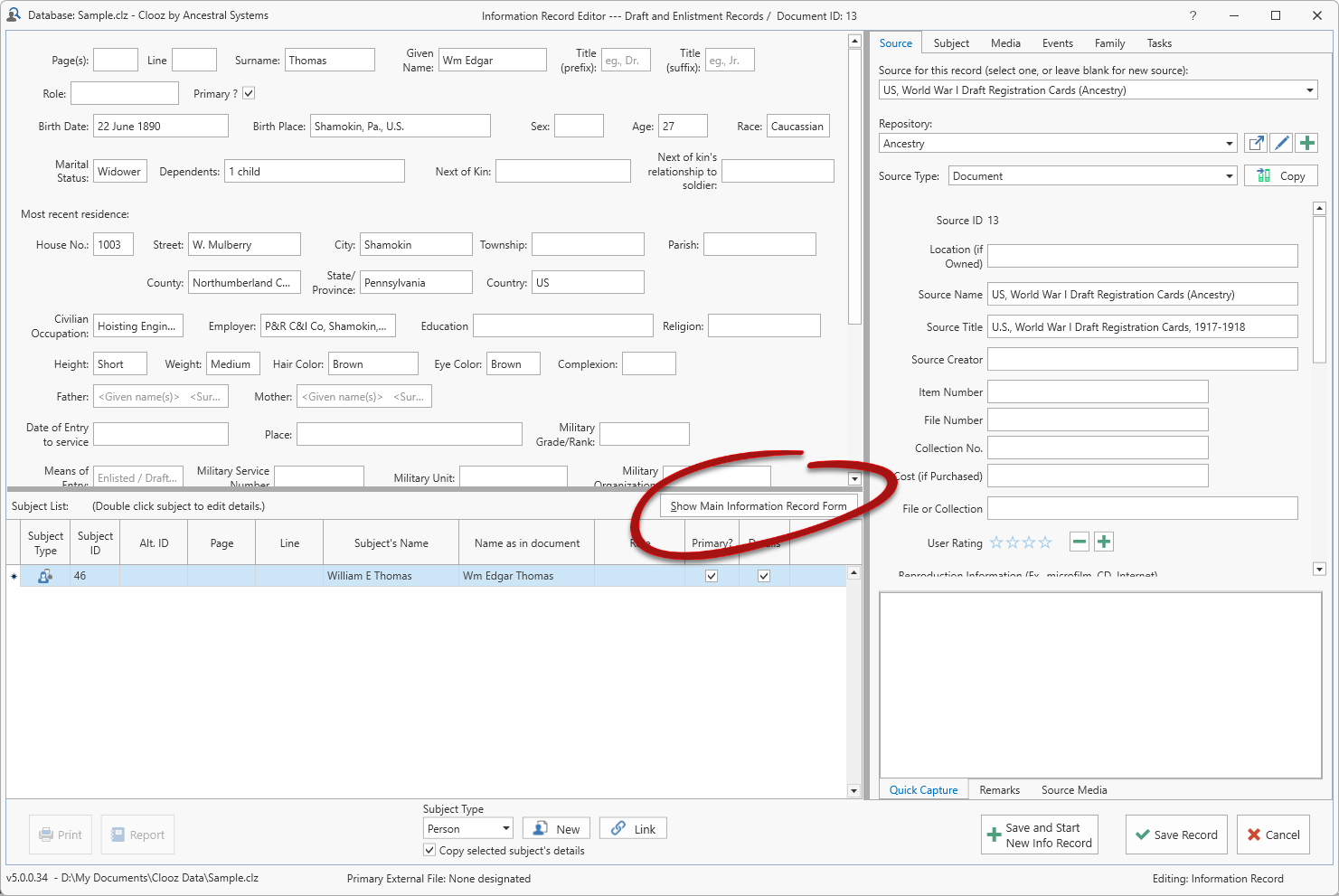Open the Remarks tab
This screenshot has height=896, width=1339.
(x=999, y=790)
